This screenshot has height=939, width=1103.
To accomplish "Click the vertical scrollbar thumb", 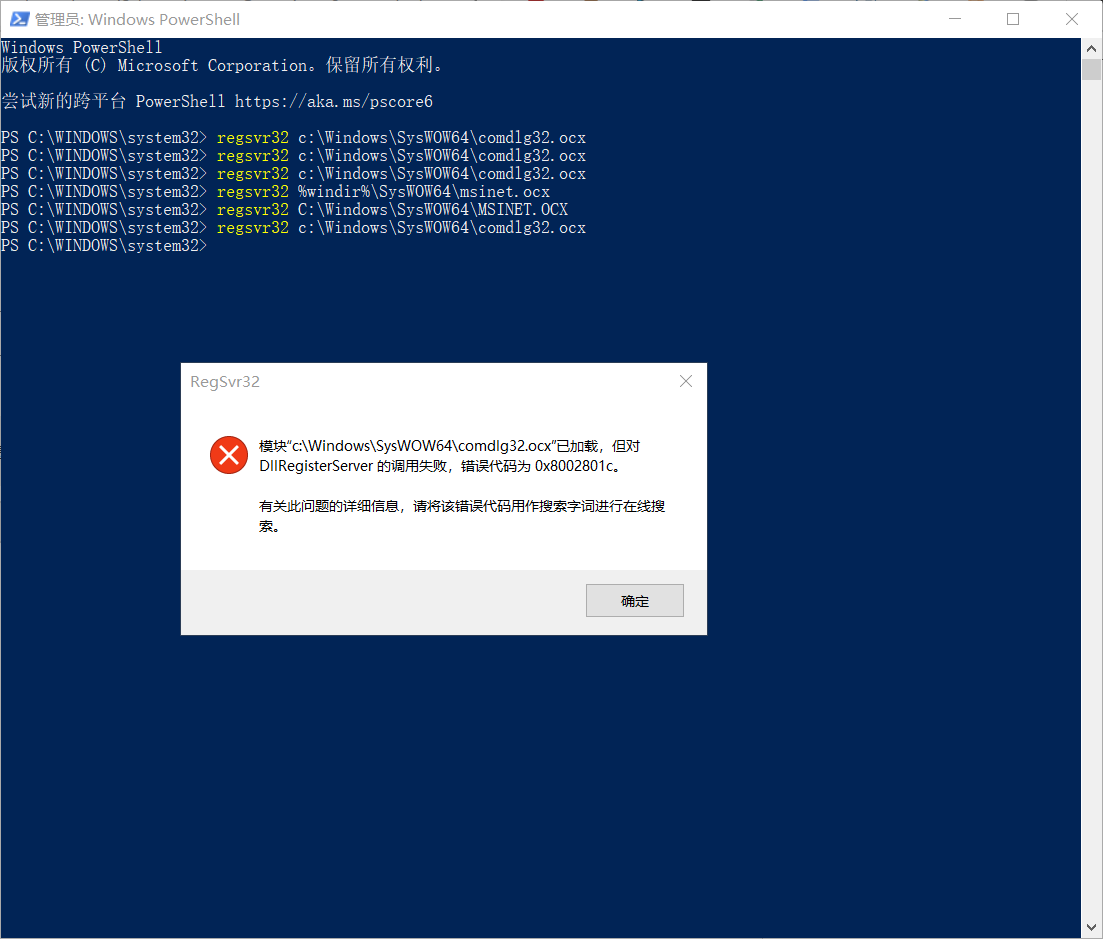I will tap(1091, 70).
